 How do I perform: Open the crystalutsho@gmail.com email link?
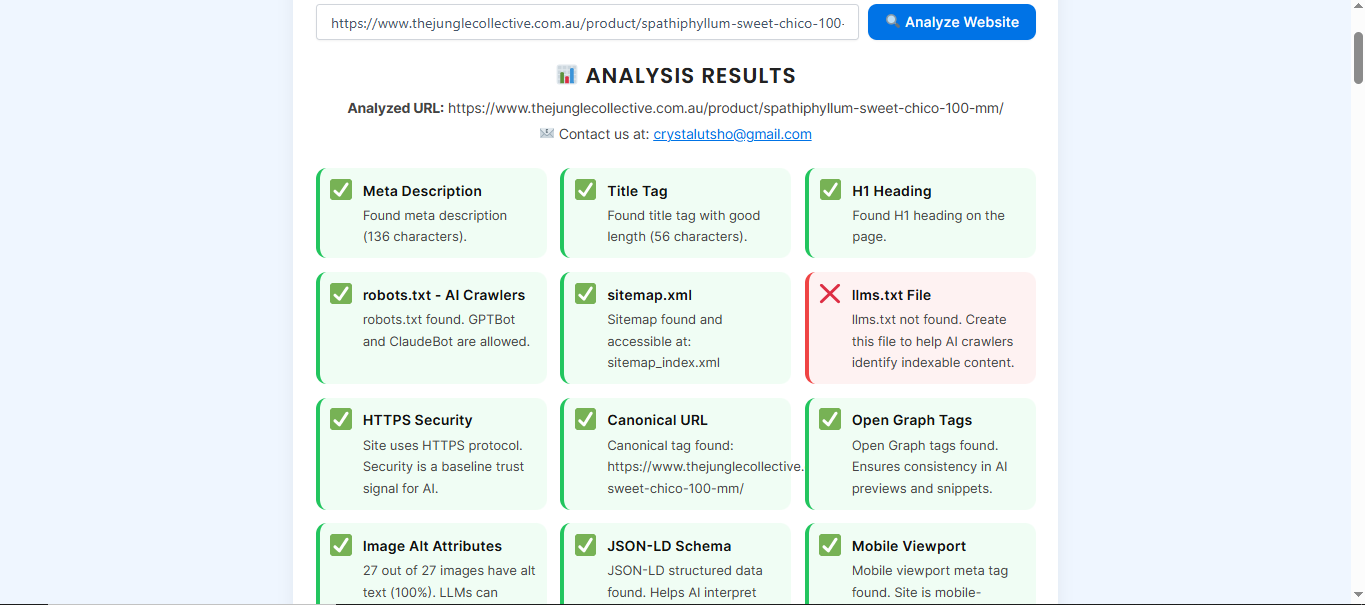point(732,133)
